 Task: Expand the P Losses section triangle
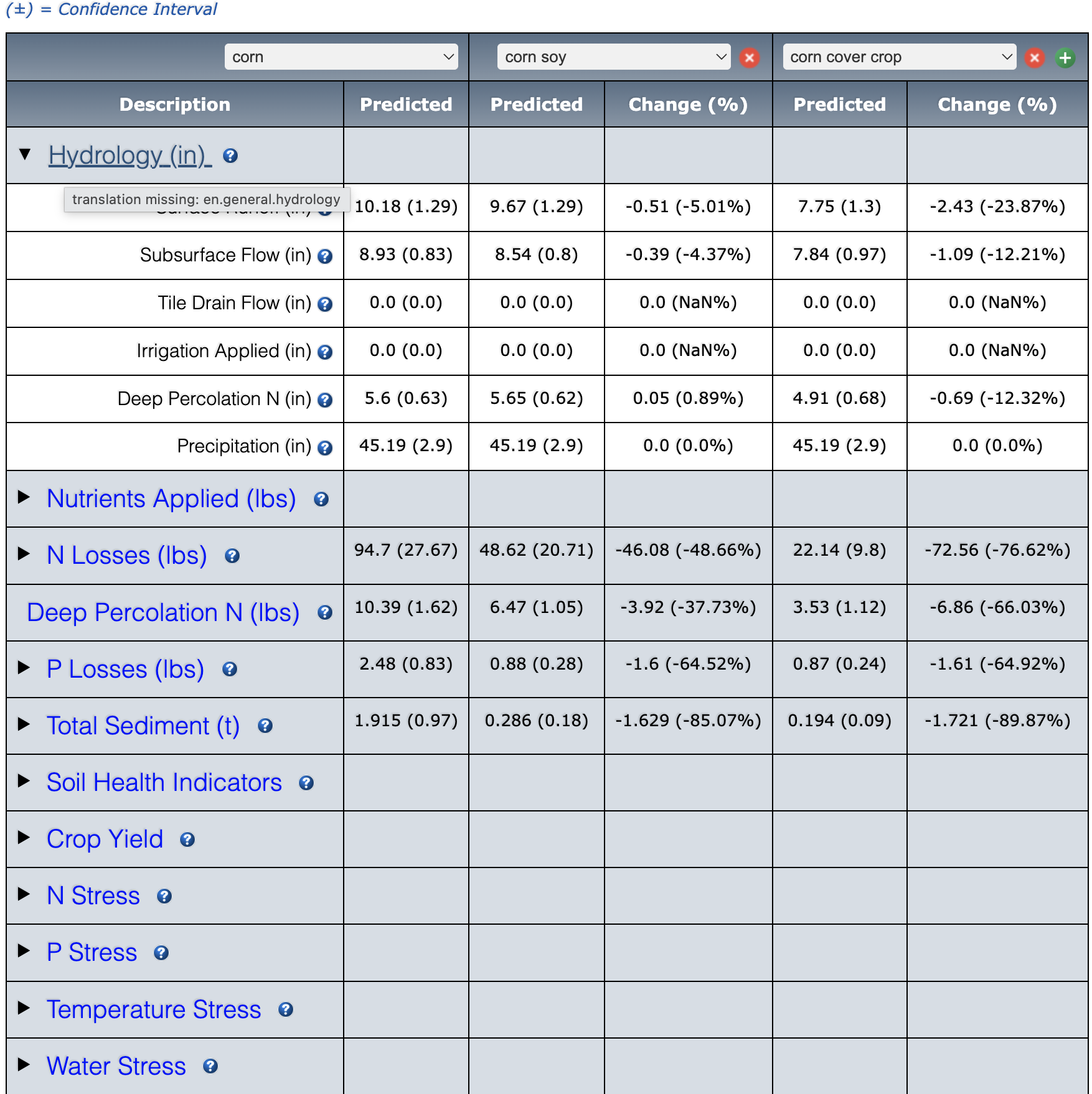pyautogui.click(x=24, y=667)
